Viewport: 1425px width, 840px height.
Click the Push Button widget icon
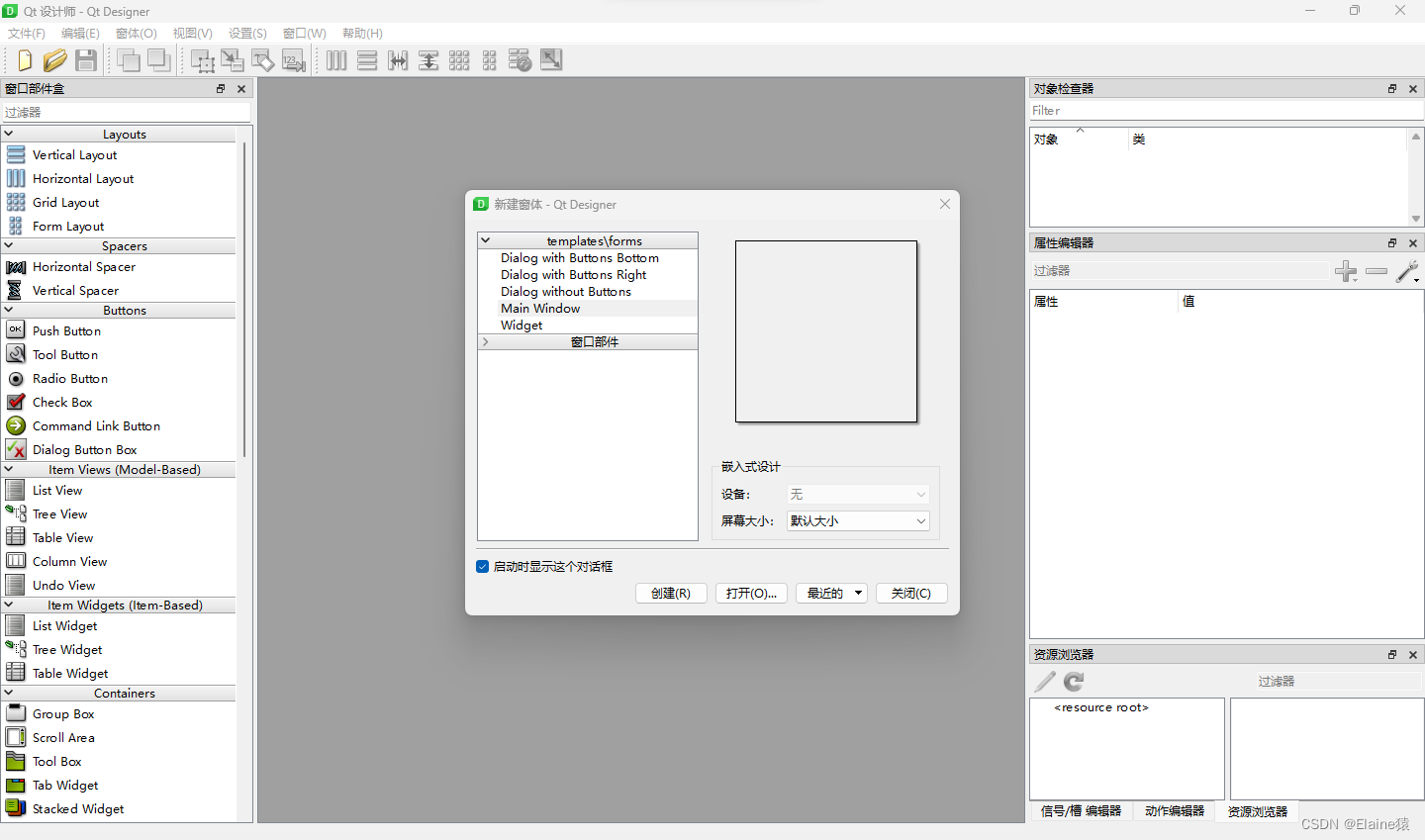[16, 330]
